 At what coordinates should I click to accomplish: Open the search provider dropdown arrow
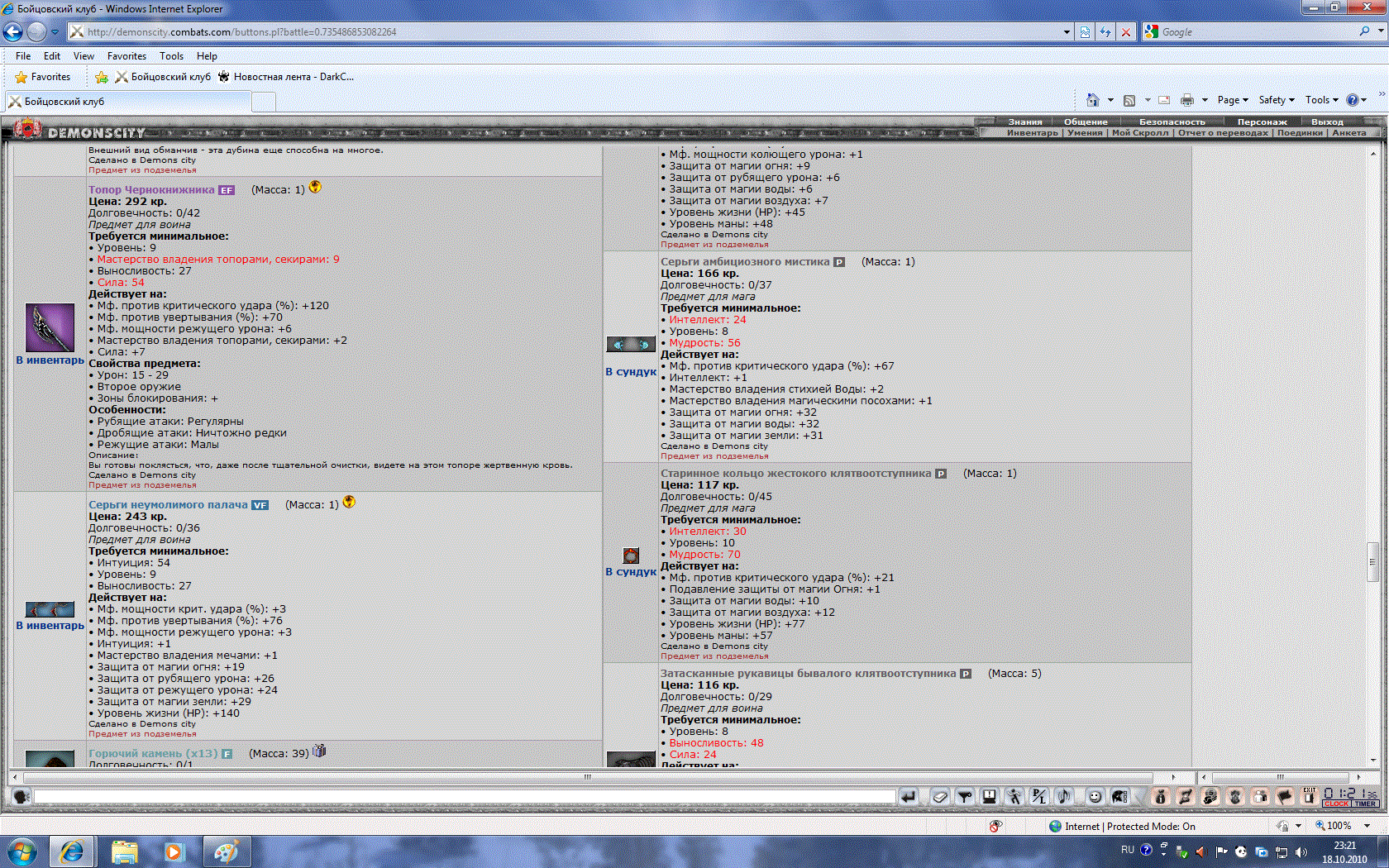(1381, 31)
